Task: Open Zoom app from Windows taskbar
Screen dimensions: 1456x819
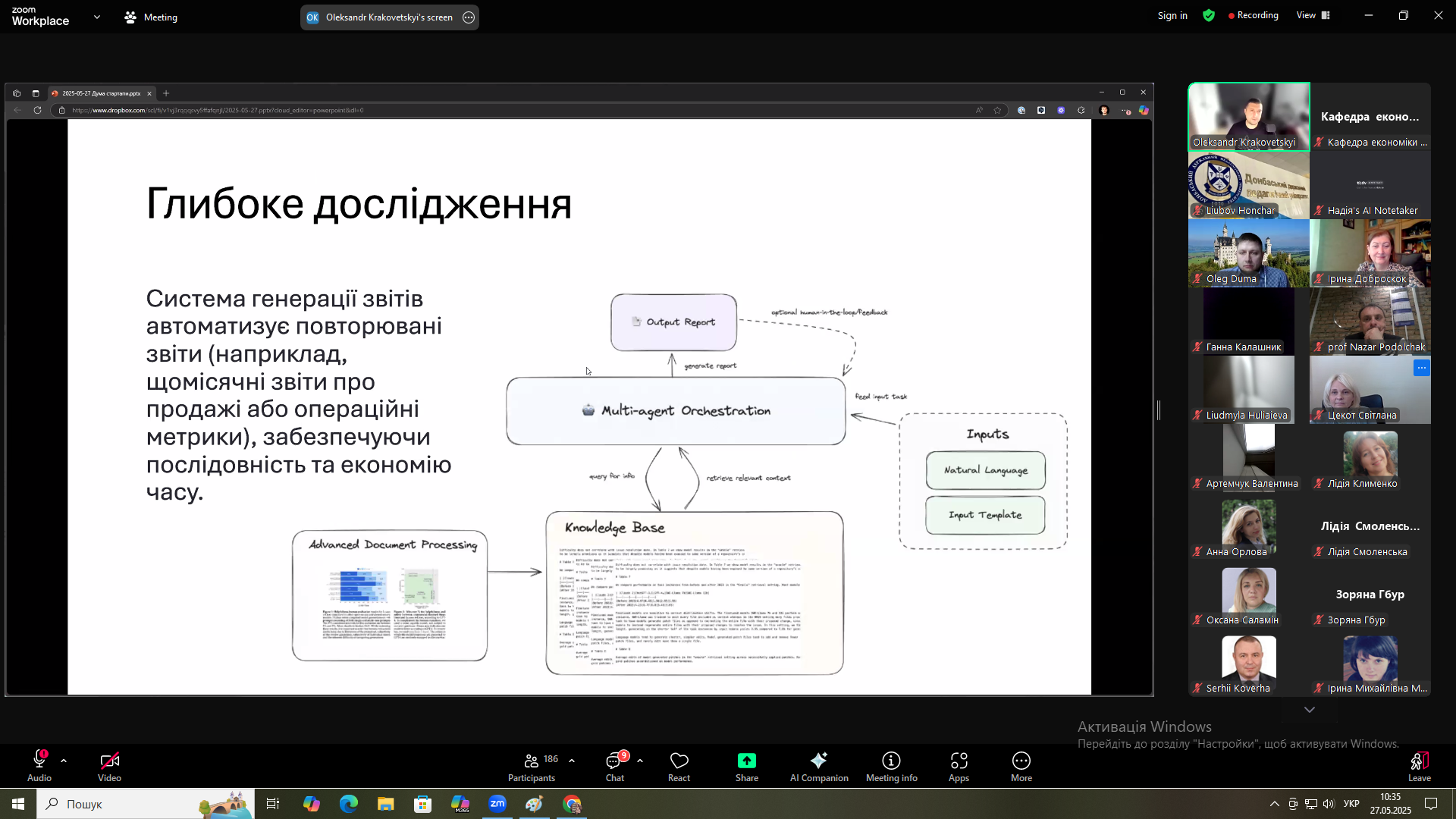Action: point(497,804)
